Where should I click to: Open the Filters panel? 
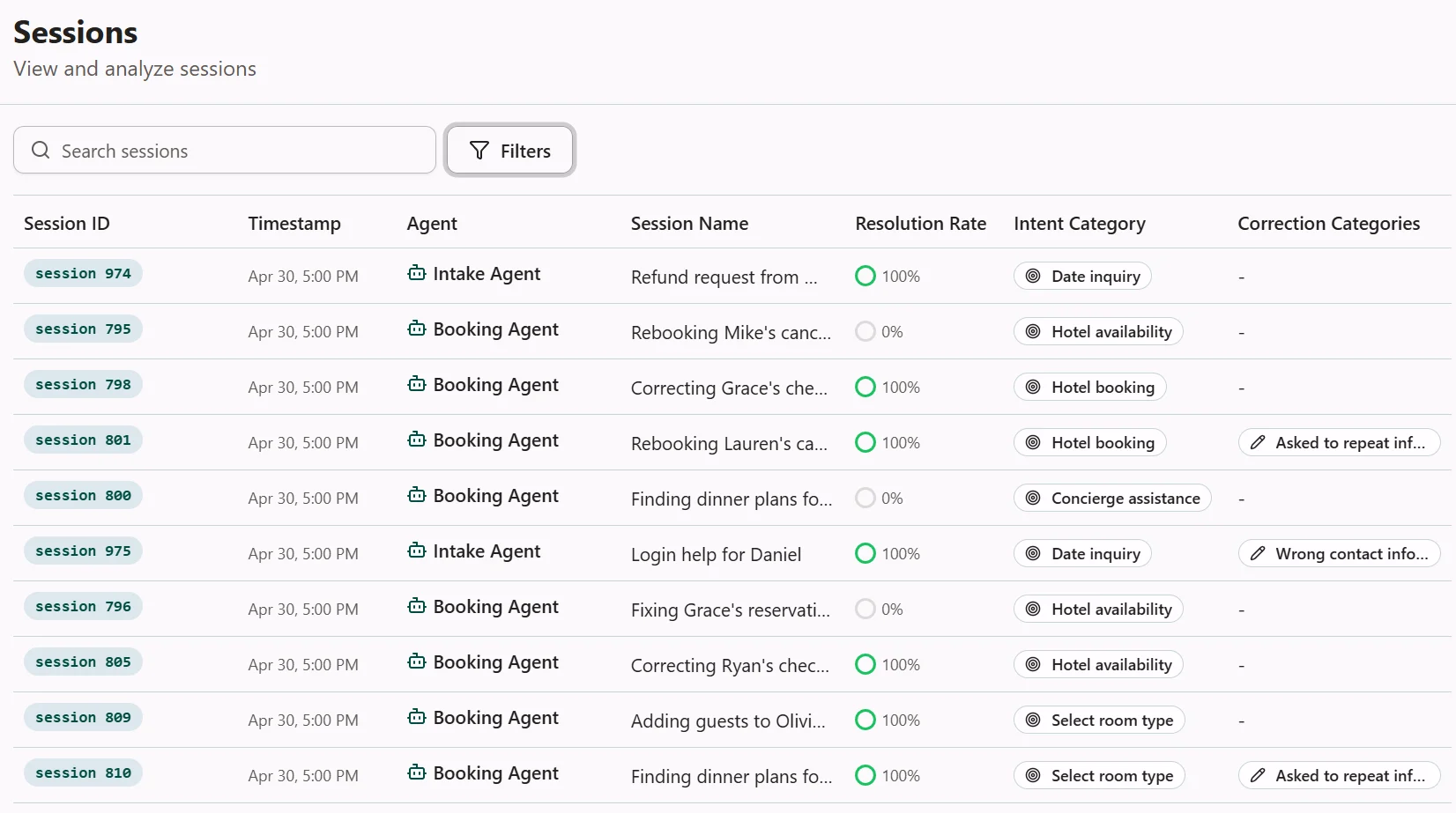(x=509, y=151)
